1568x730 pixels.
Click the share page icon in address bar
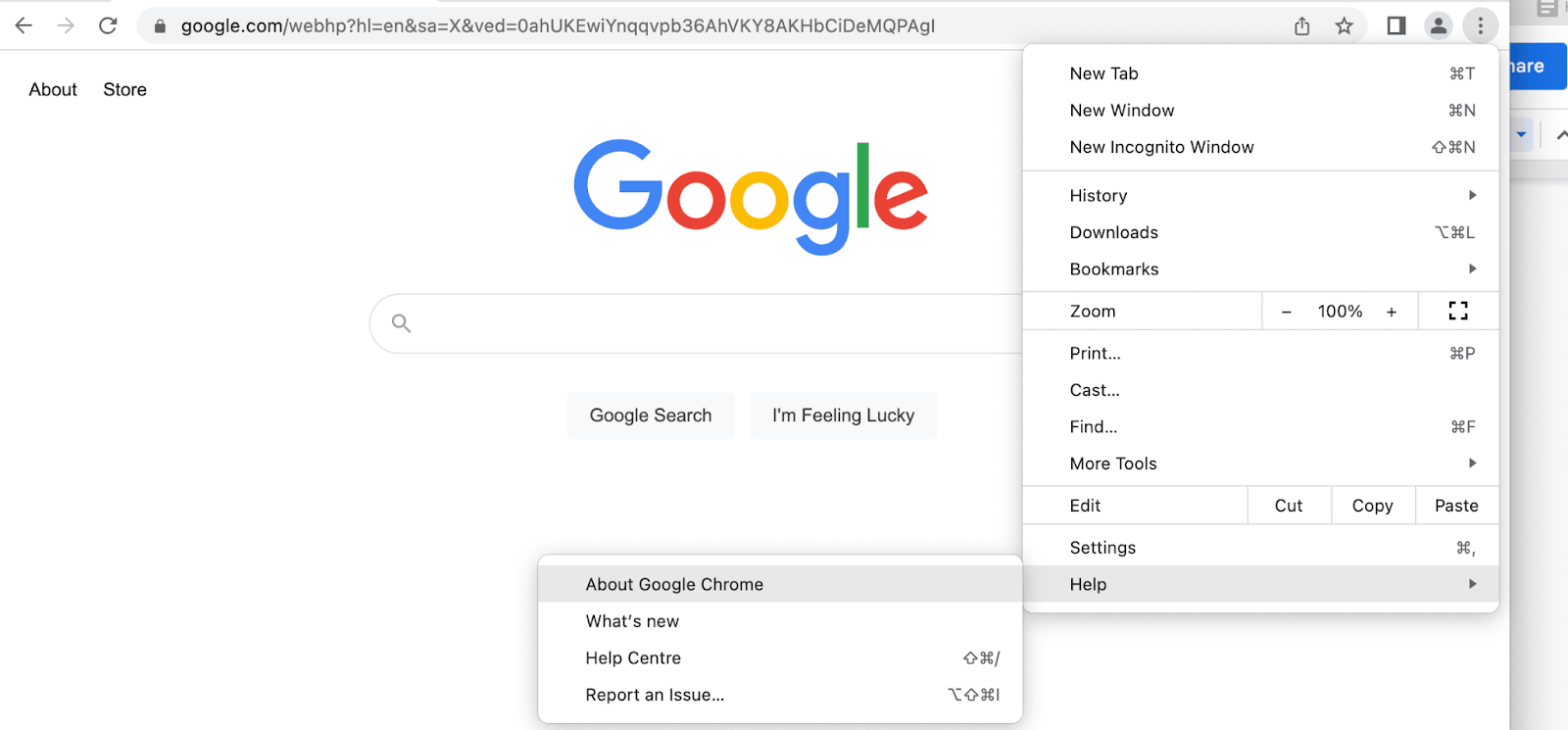[1301, 25]
